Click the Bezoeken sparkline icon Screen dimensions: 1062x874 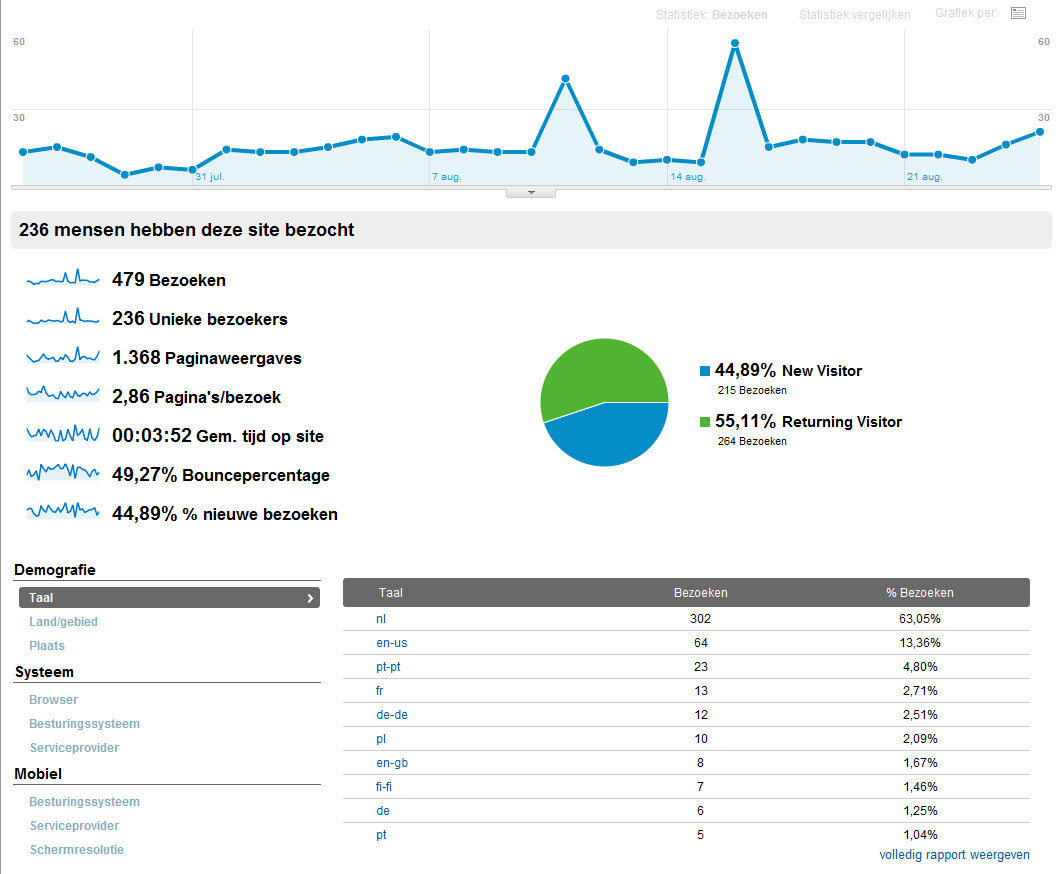coord(63,277)
